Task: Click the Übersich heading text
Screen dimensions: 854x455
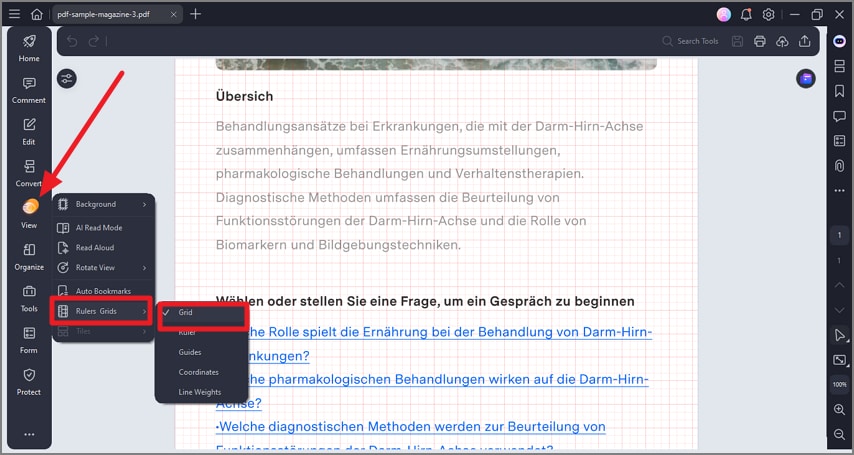Action: tap(245, 96)
